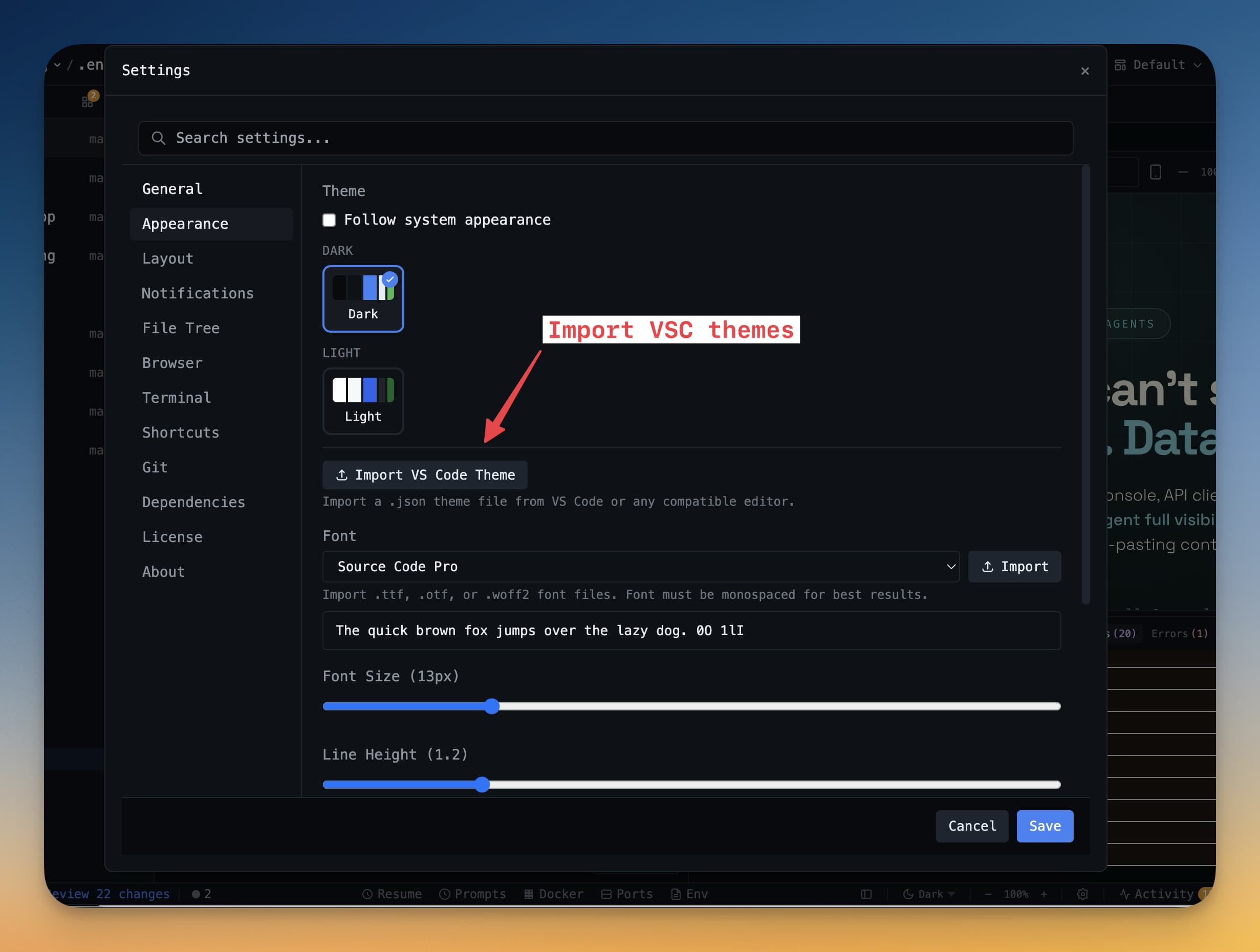Click the Font Size slider handle
The height and width of the screenshot is (952, 1260).
(492, 706)
